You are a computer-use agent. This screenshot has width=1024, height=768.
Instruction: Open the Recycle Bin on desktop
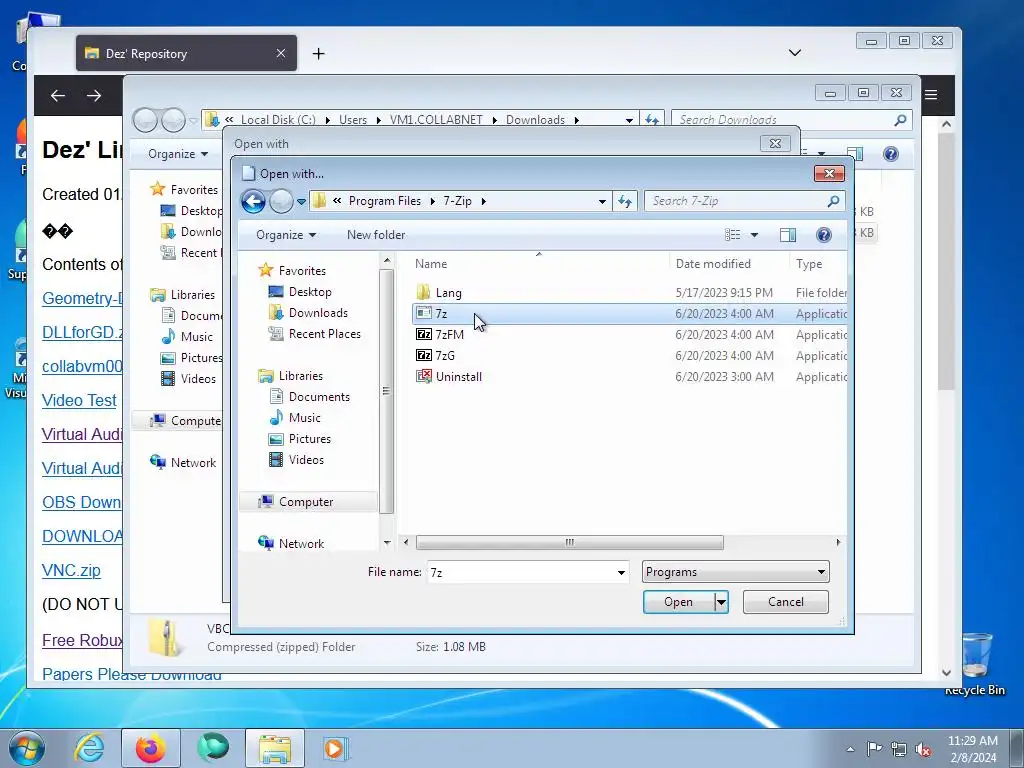point(975,664)
